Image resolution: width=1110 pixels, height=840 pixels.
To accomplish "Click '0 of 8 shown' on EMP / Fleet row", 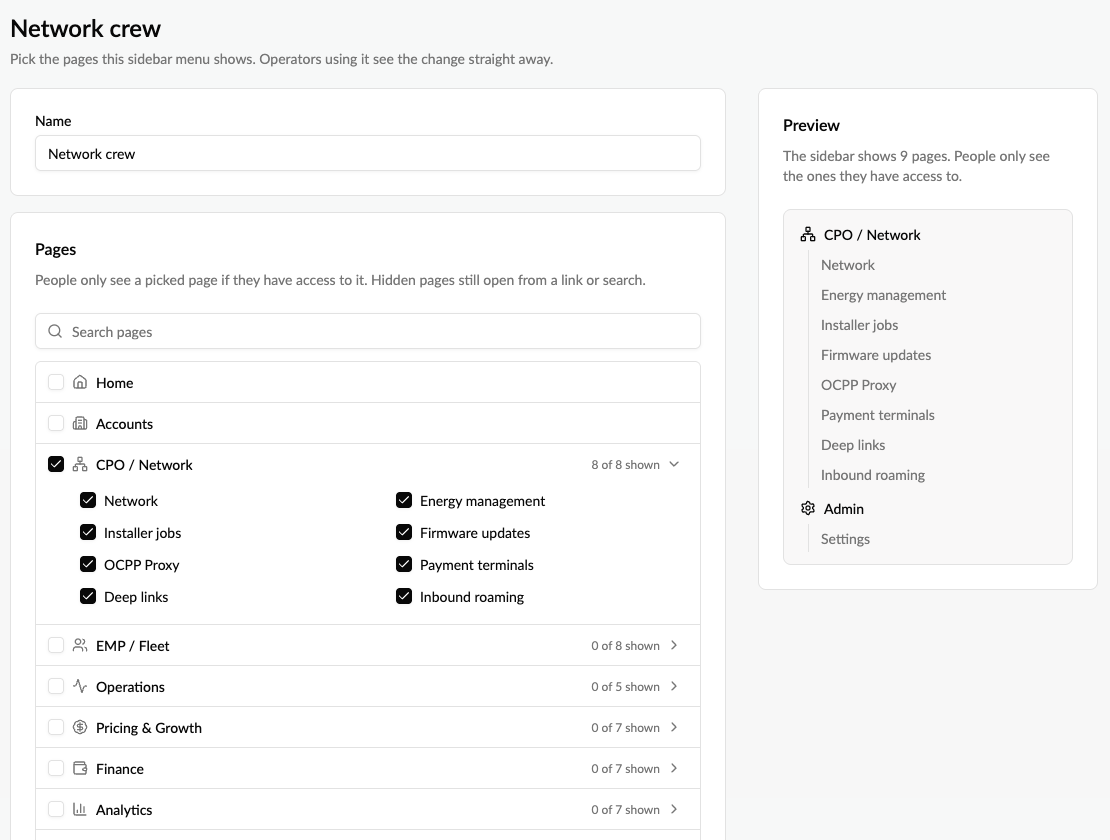I will pyautogui.click(x=625, y=646).
